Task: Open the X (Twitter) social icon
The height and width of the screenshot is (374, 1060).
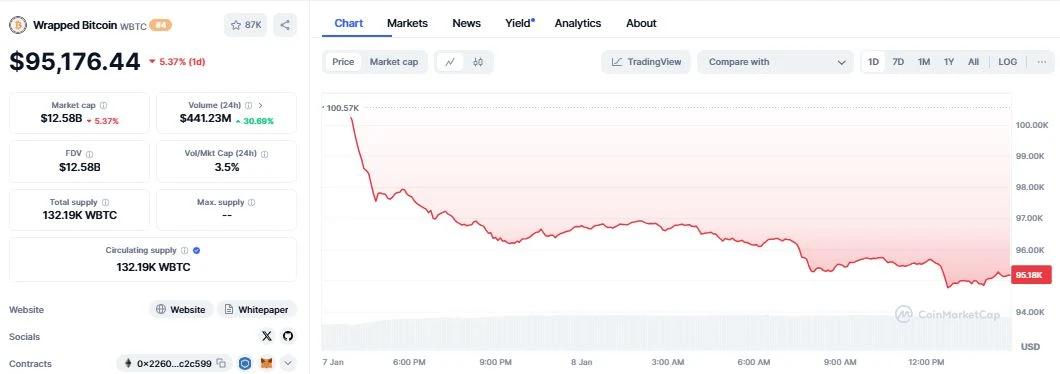Action: (x=266, y=336)
